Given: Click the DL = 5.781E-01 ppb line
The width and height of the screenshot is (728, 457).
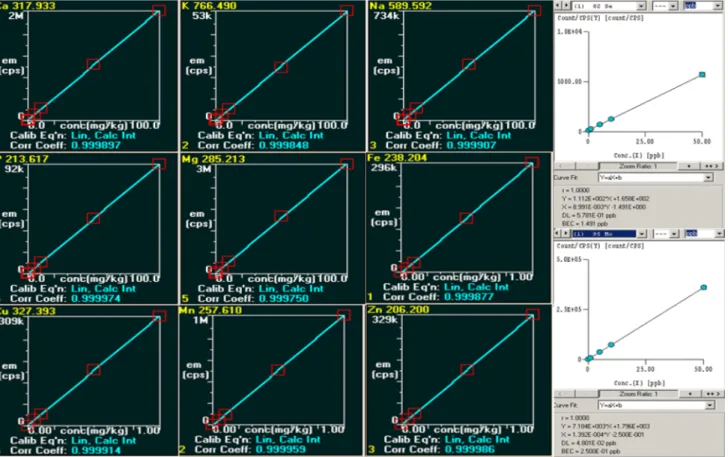Looking at the screenshot, I should coord(589,215).
